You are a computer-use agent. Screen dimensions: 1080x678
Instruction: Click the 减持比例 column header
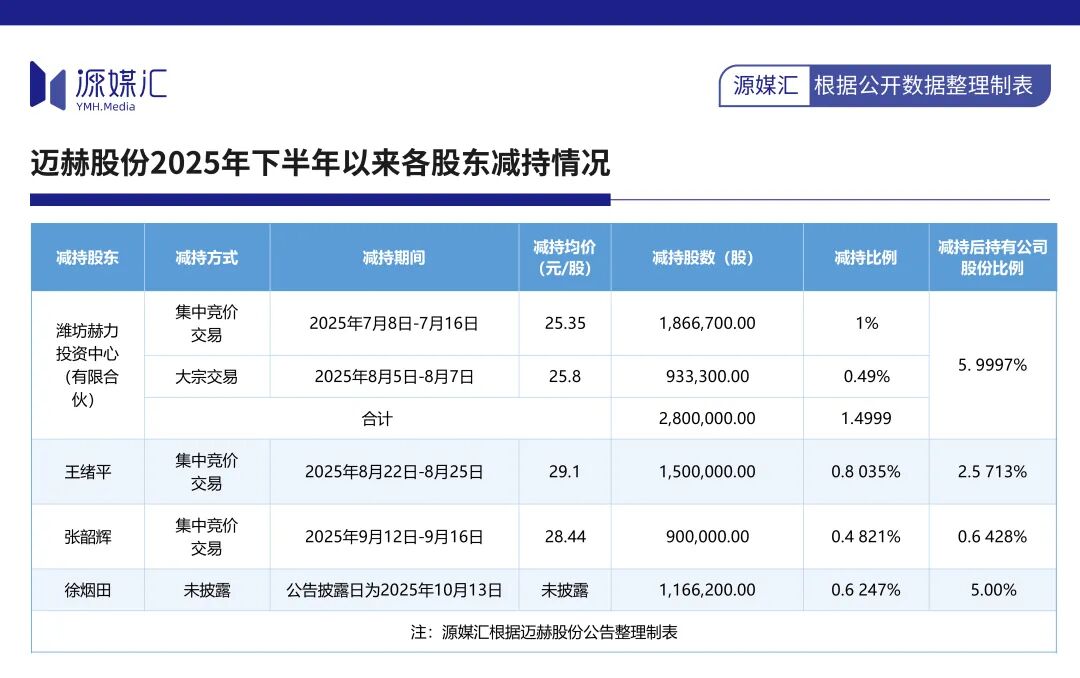pyautogui.click(x=866, y=258)
